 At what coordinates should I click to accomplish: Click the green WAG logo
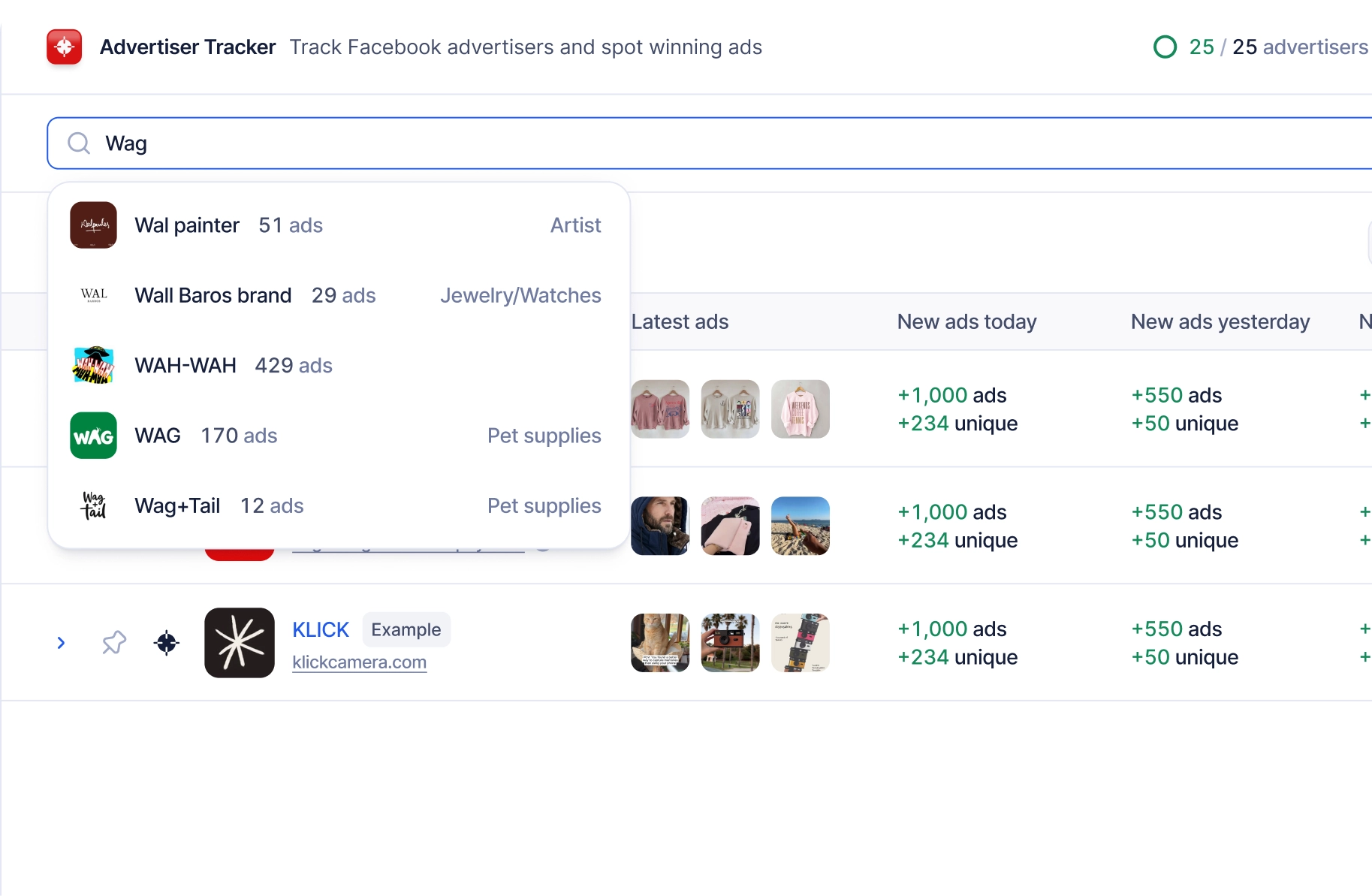click(94, 436)
